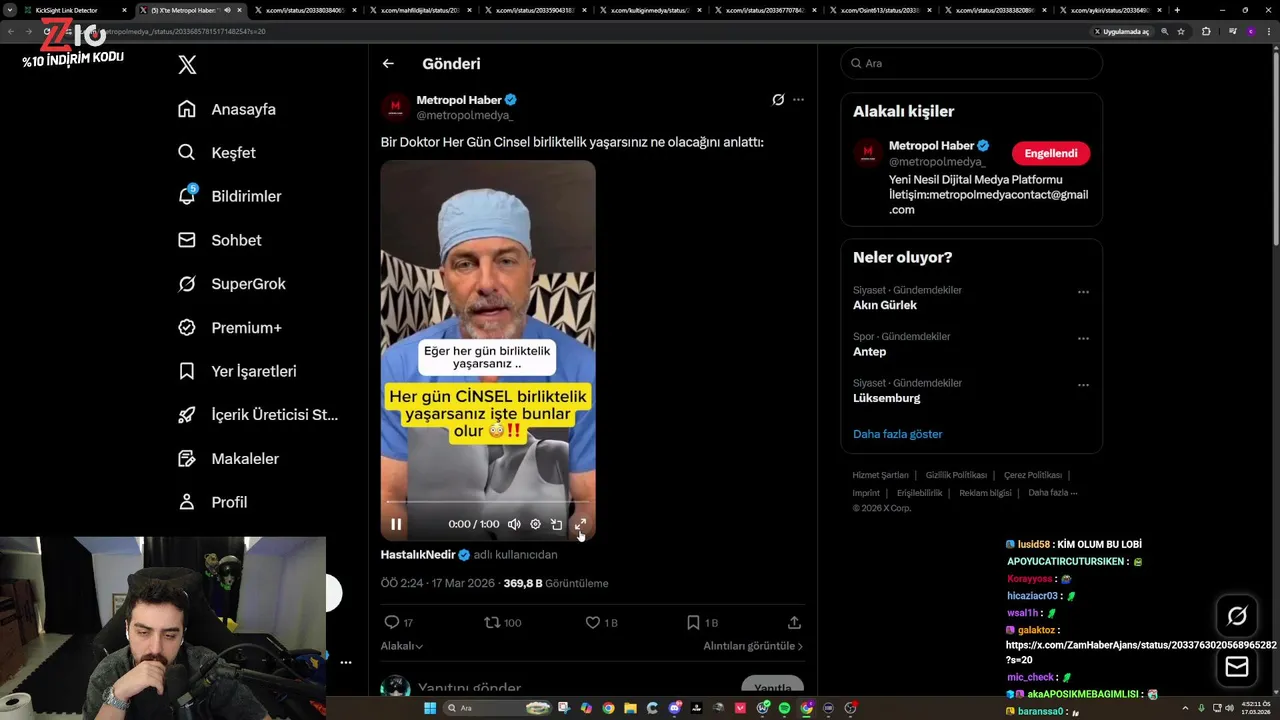Open Gizlilik Politikası footer link
Viewport: 1280px width, 720px height.
point(956,475)
